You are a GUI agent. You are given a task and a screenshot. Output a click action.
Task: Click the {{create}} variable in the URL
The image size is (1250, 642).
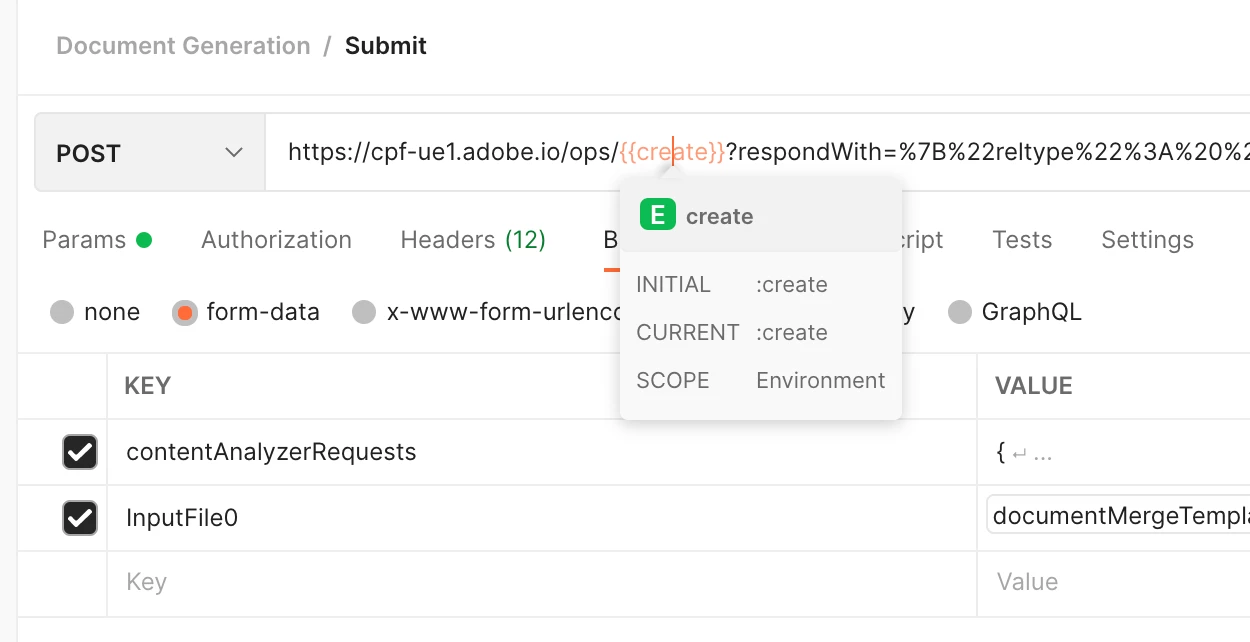click(672, 153)
